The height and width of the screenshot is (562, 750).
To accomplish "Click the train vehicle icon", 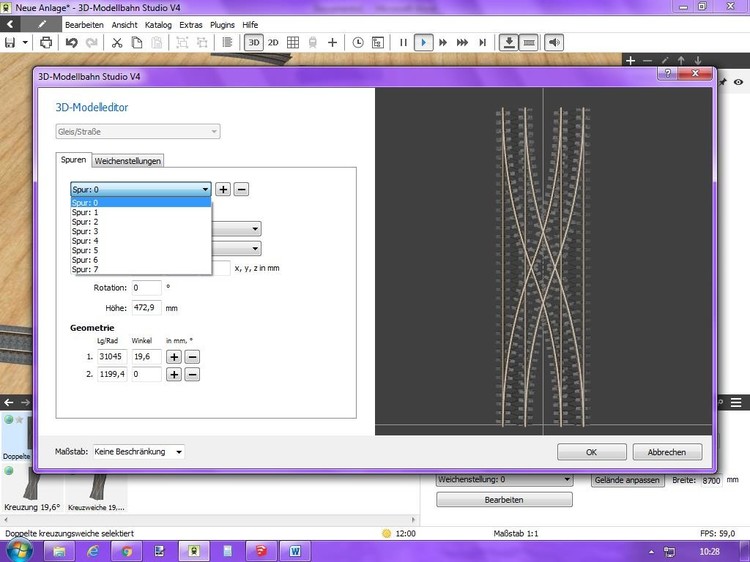I will (313, 43).
